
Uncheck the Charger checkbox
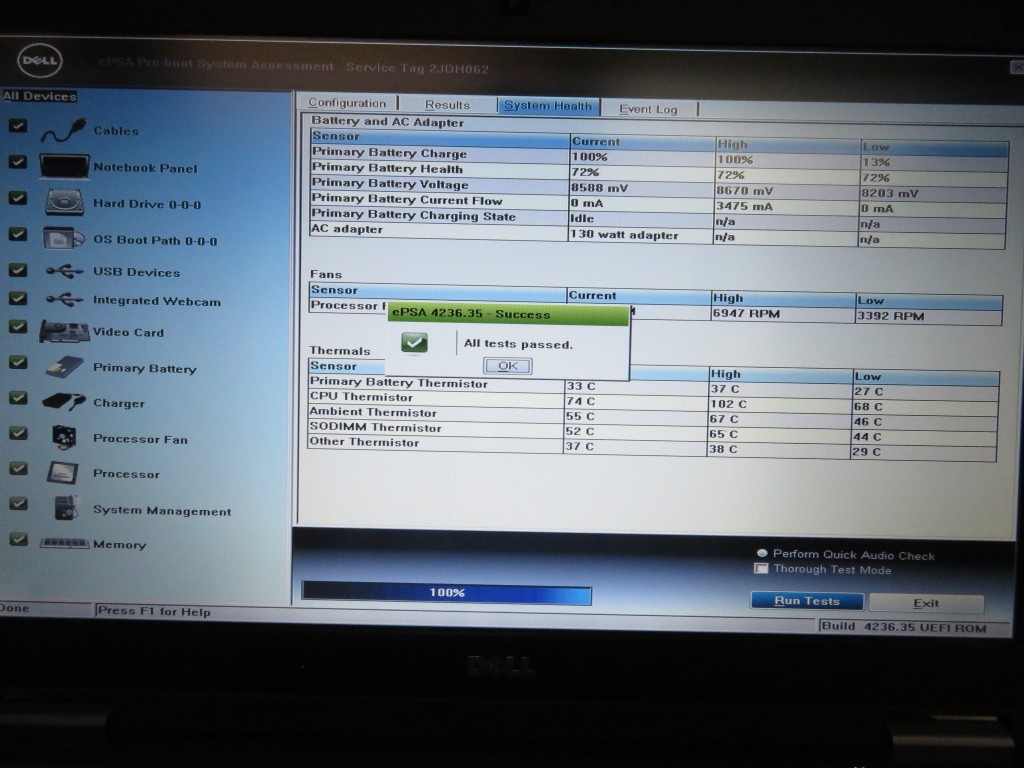(18, 398)
